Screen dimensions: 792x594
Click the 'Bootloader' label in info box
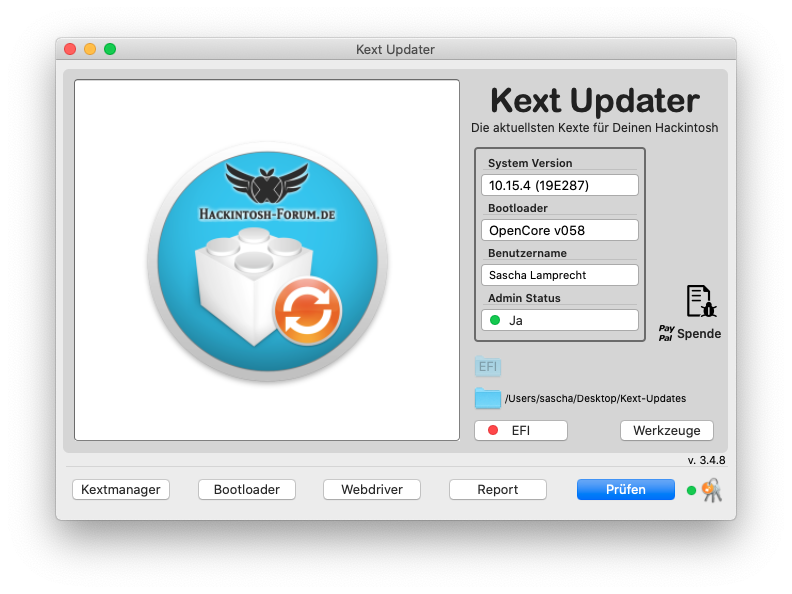(x=518, y=208)
